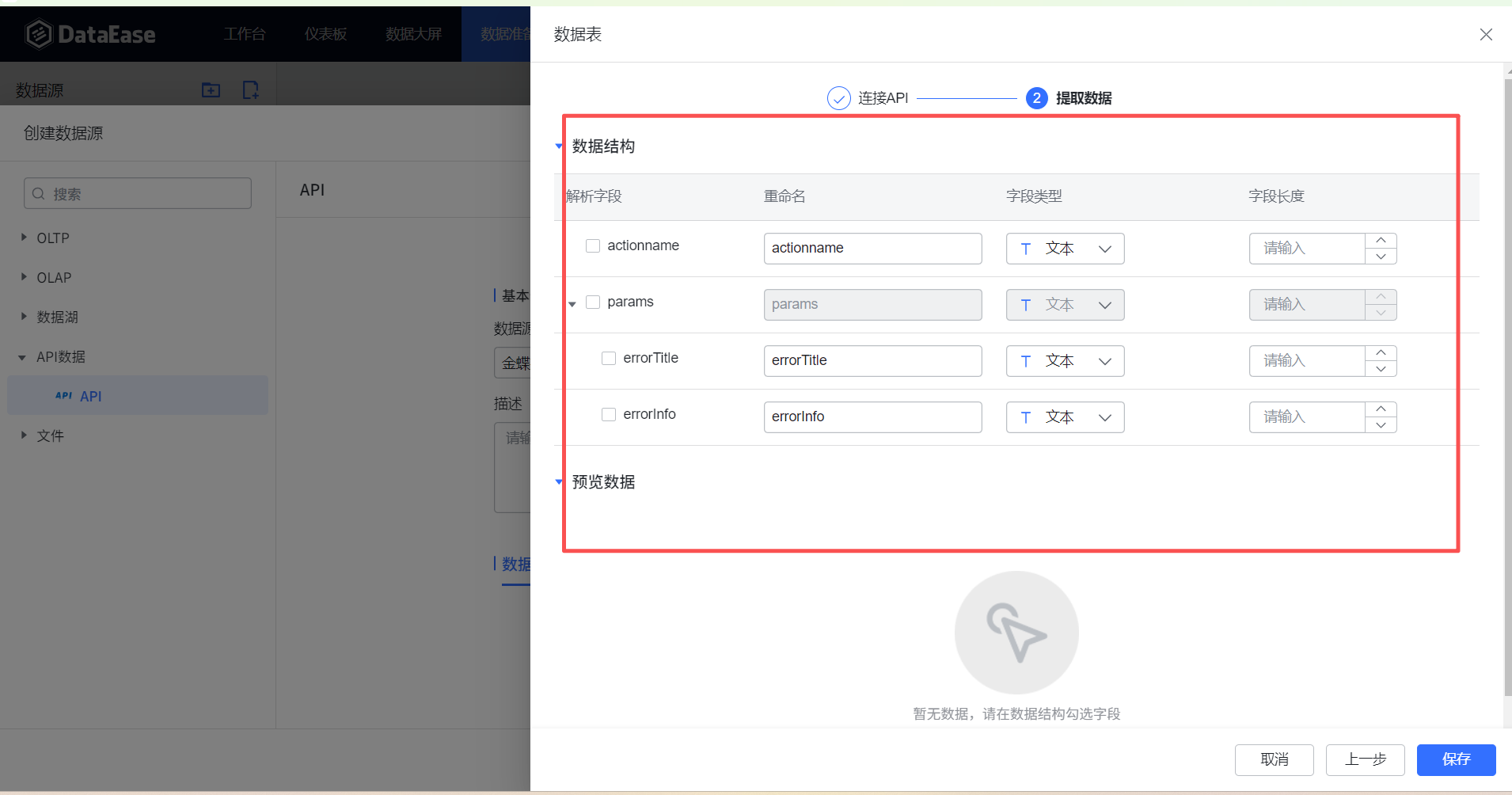Open the dashboard (仪表板) menu tab
This screenshot has width=1512, height=795.
(x=325, y=34)
